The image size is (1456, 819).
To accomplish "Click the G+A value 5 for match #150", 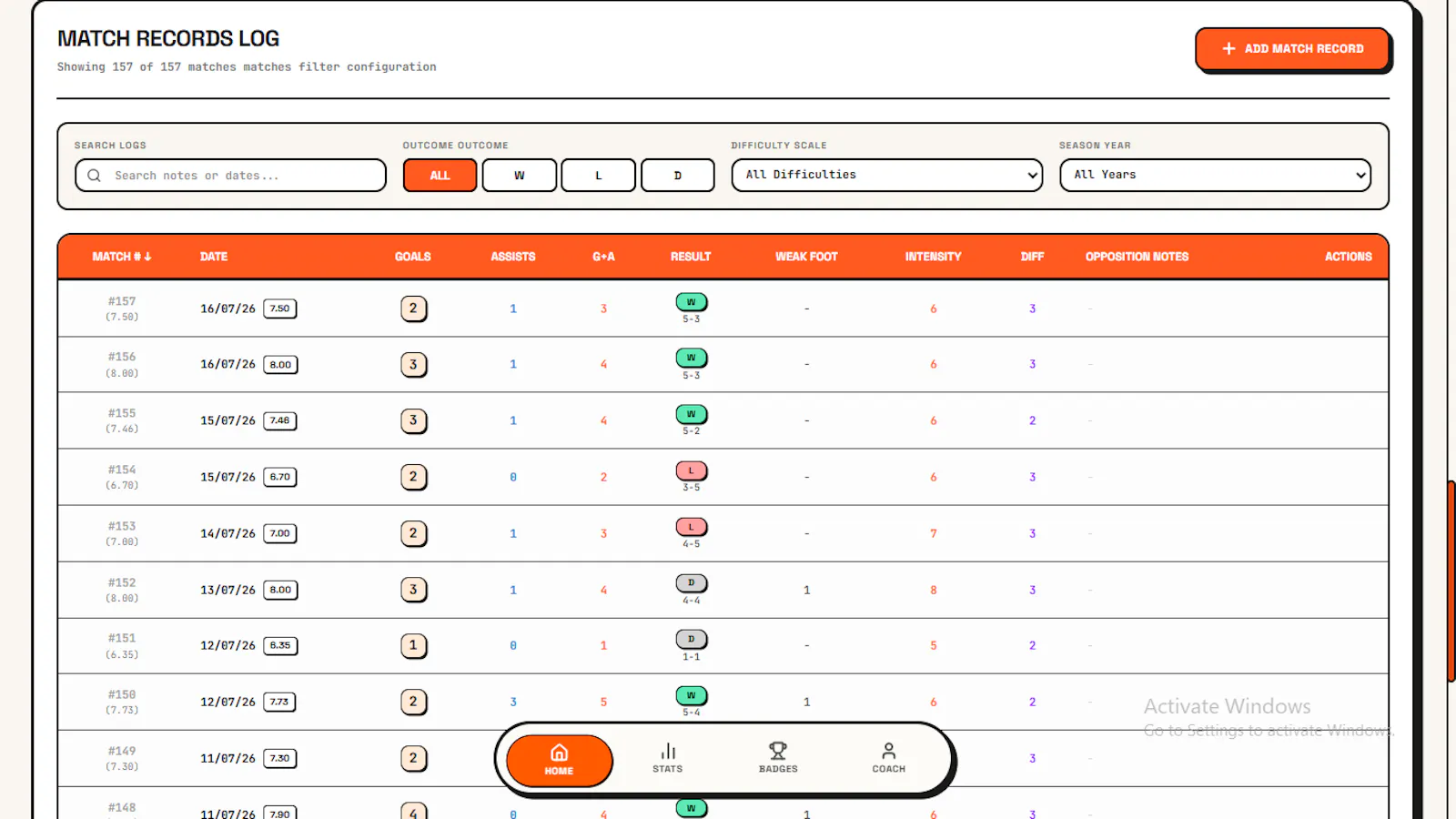I will [603, 702].
